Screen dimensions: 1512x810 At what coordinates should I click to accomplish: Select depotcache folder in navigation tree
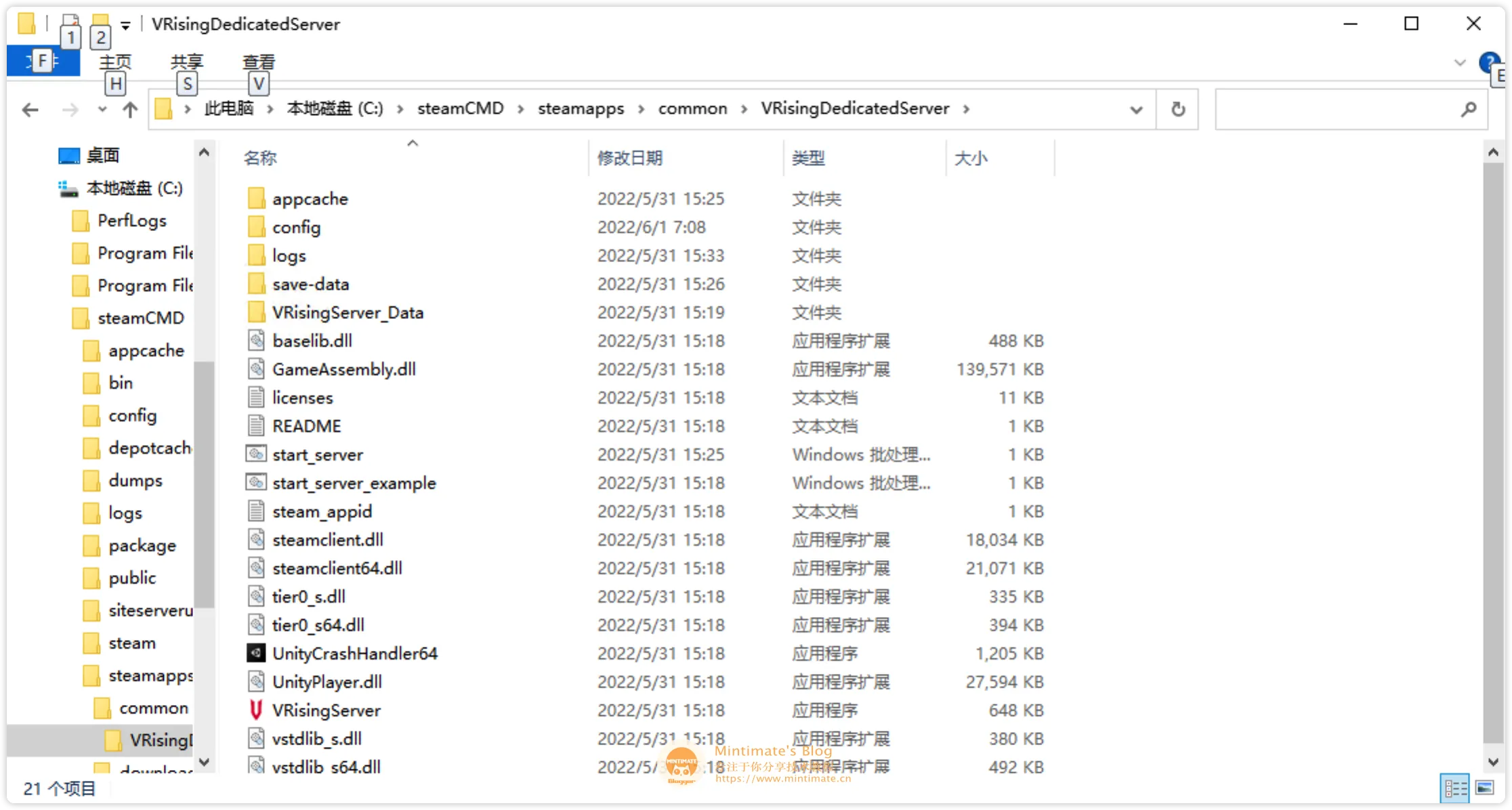click(x=149, y=448)
